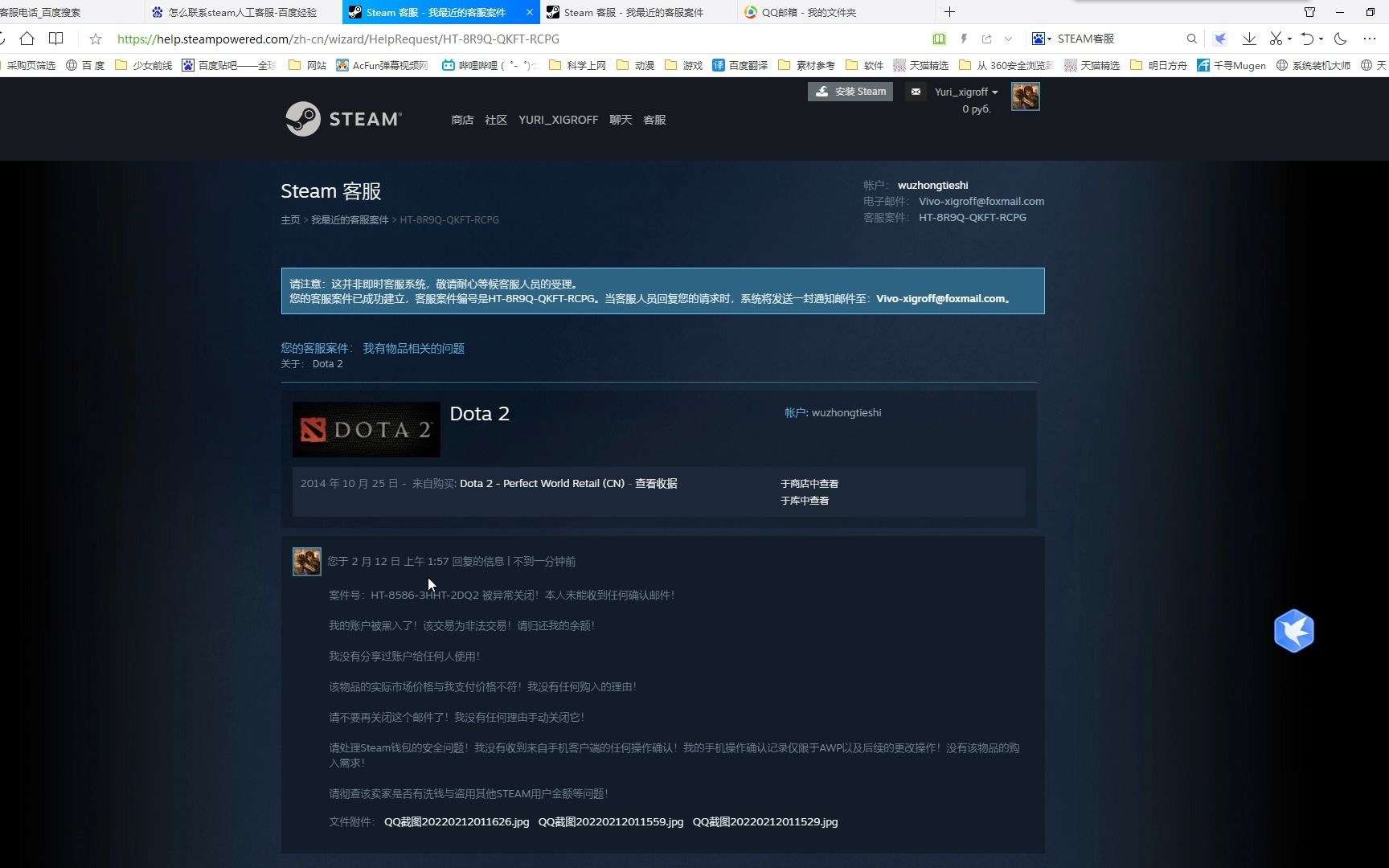
Task: Open attachment QQ截图20220212011559.jpg
Action: (611, 821)
